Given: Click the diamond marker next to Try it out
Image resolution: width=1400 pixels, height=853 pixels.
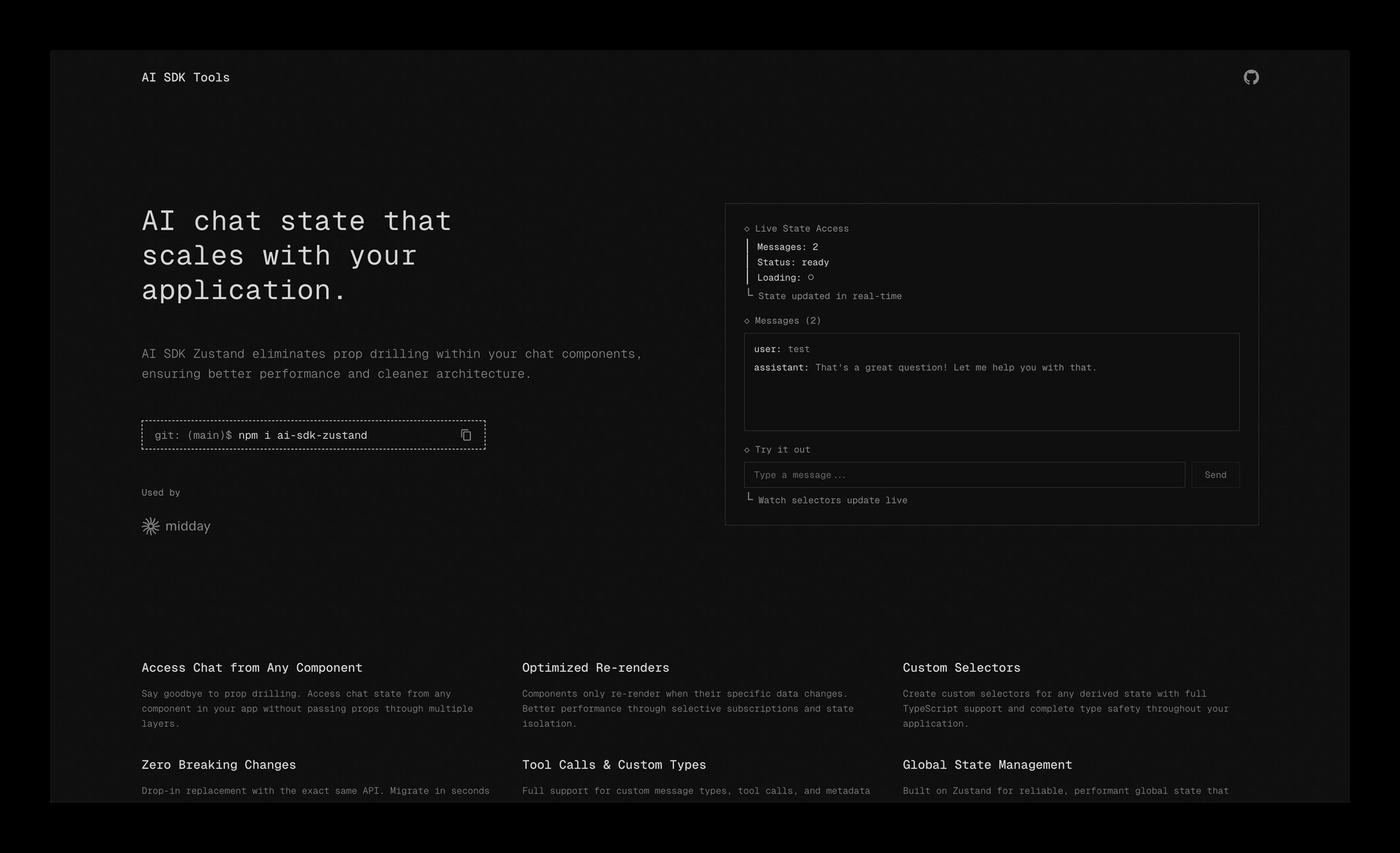Looking at the screenshot, I should click(x=747, y=450).
